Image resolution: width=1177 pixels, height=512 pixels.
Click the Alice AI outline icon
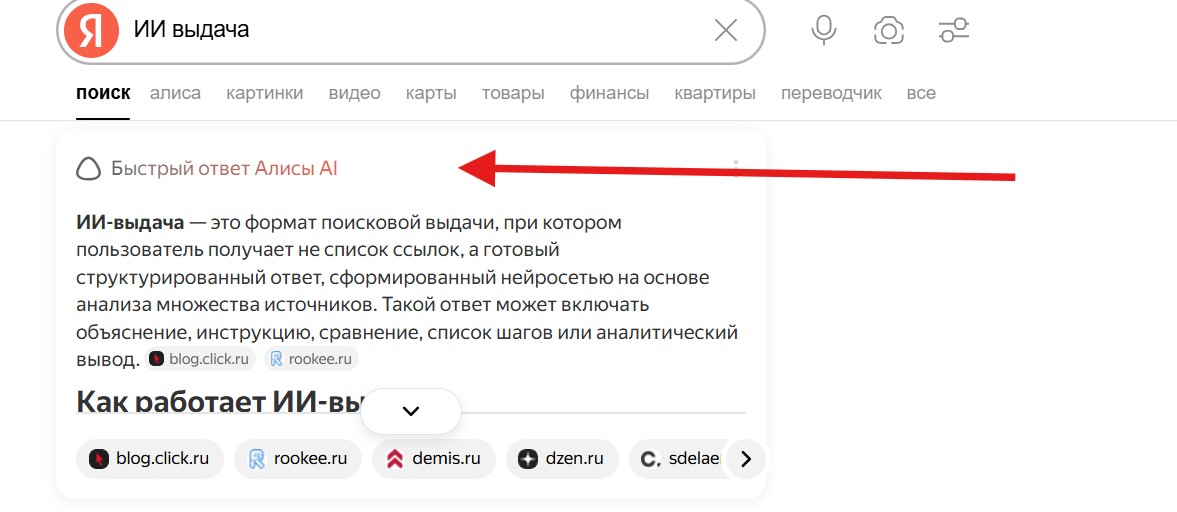click(89, 169)
